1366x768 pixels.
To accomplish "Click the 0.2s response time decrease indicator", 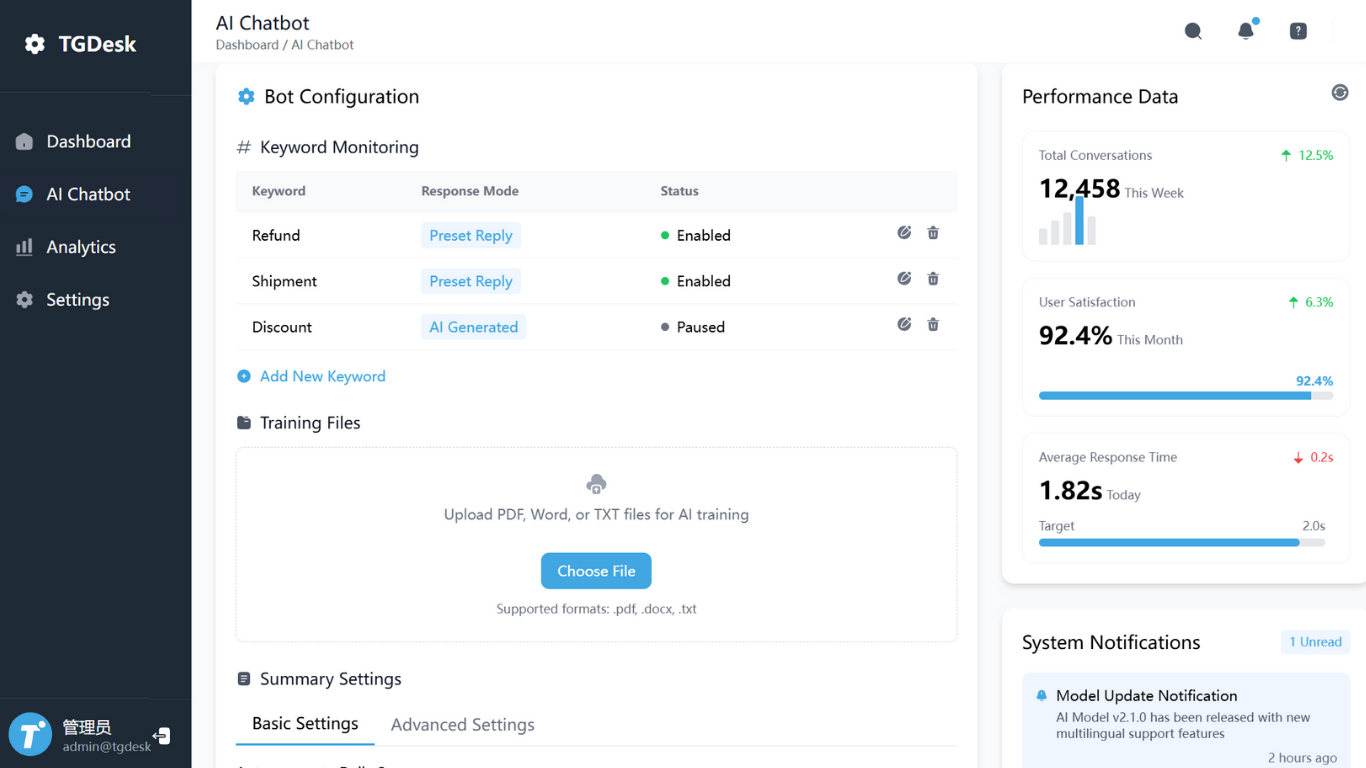I will click(x=1314, y=458).
